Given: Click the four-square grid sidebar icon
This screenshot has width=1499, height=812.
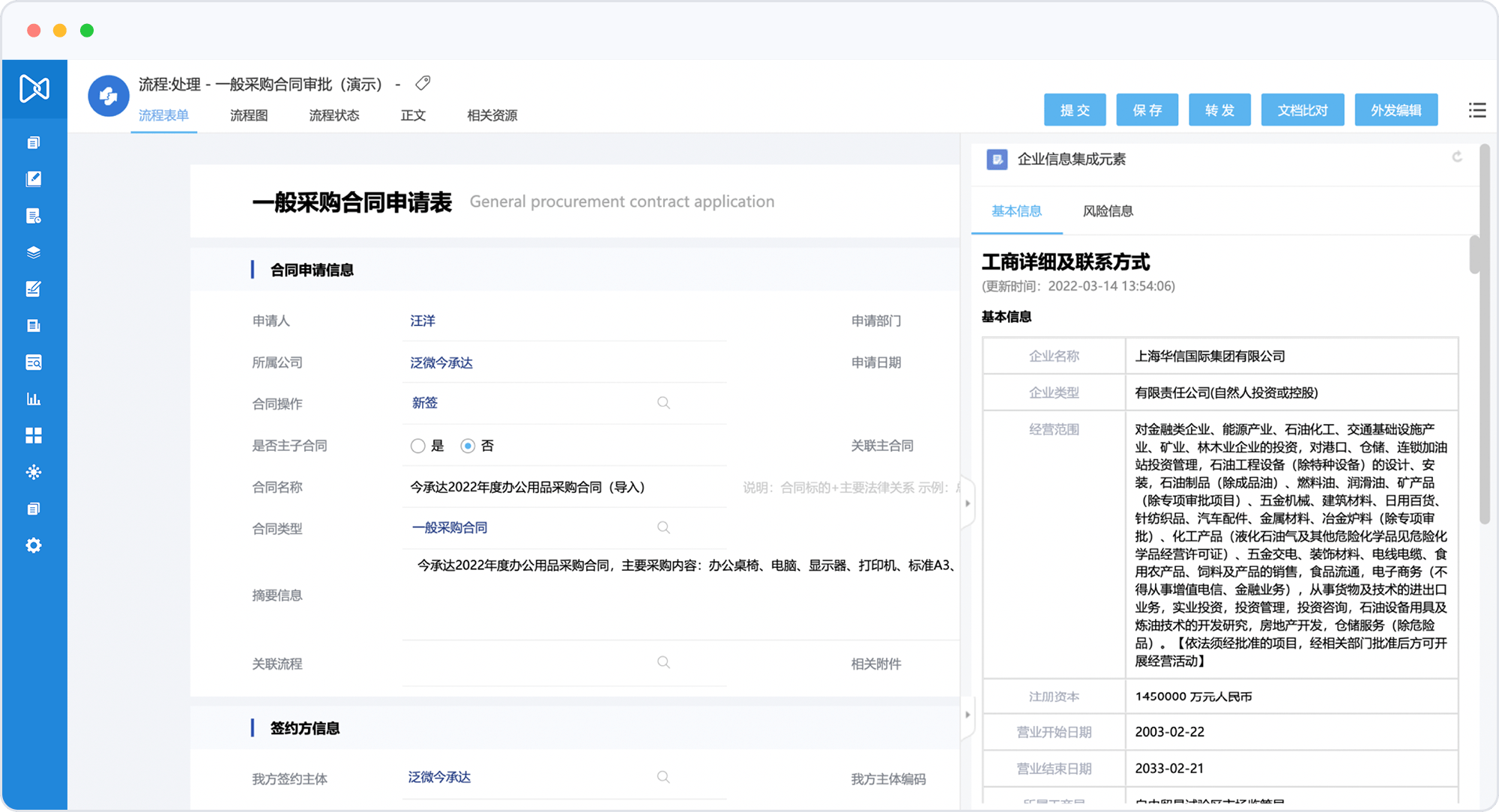Looking at the screenshot, I should [x=34, y=435].
